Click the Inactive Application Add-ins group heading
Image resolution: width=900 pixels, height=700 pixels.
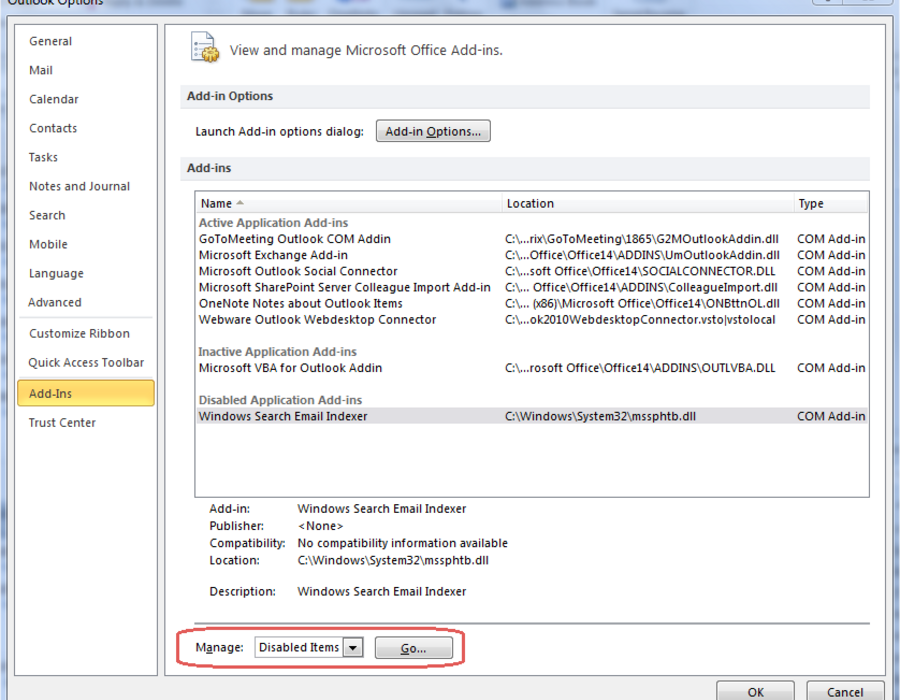pos(277,352)
